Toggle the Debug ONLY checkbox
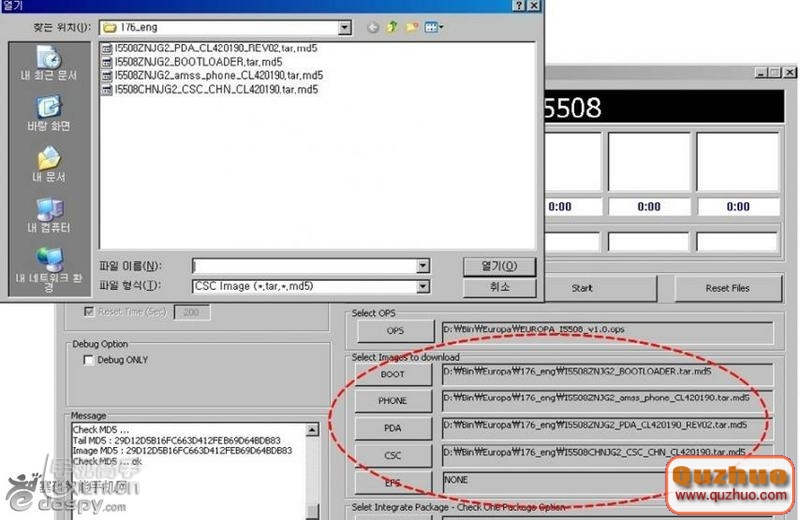Screen dimensions: 800x520 (x=89, y=360)
